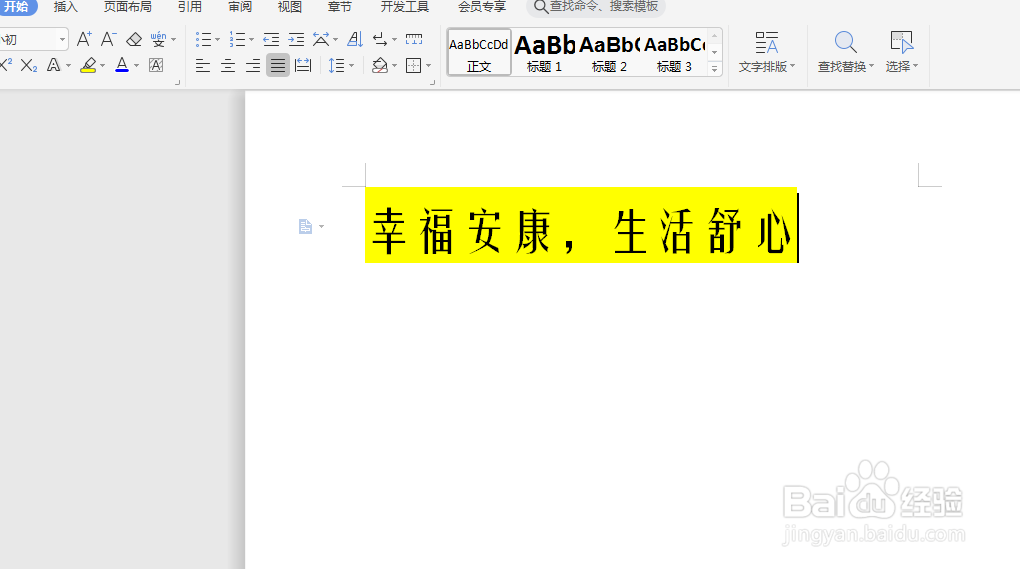Open 选择 menu

pyautogui.click(x=902, y=52)
